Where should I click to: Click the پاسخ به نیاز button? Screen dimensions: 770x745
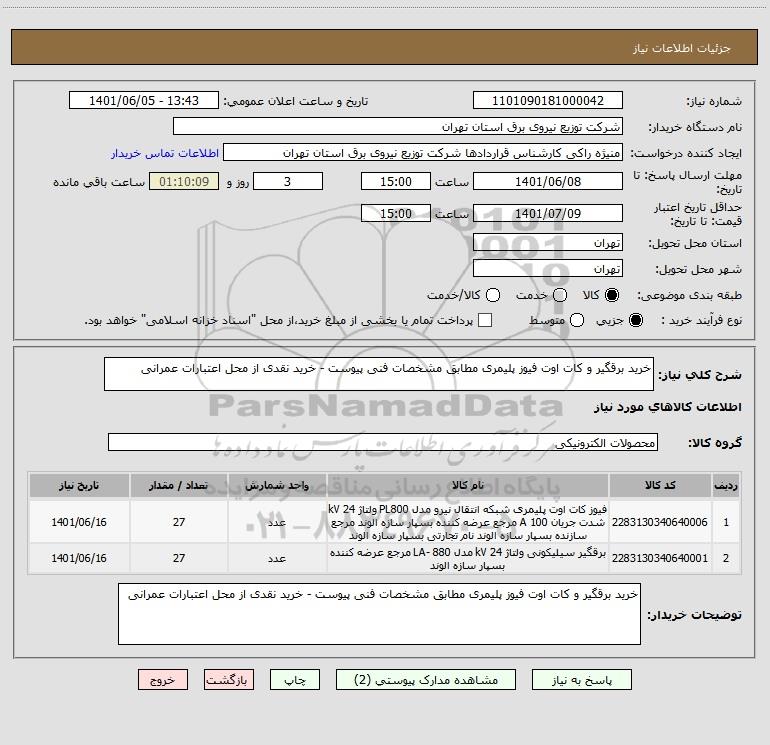tap(581, 680)
